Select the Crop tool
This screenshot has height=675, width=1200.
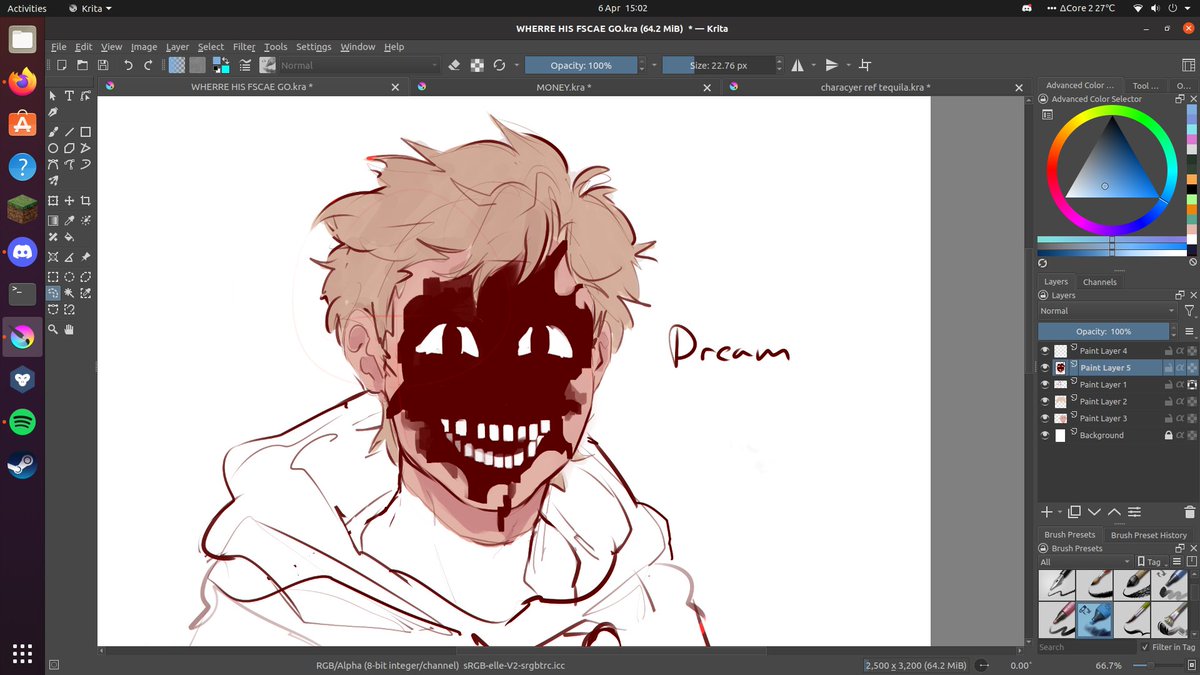pos(86,200)
